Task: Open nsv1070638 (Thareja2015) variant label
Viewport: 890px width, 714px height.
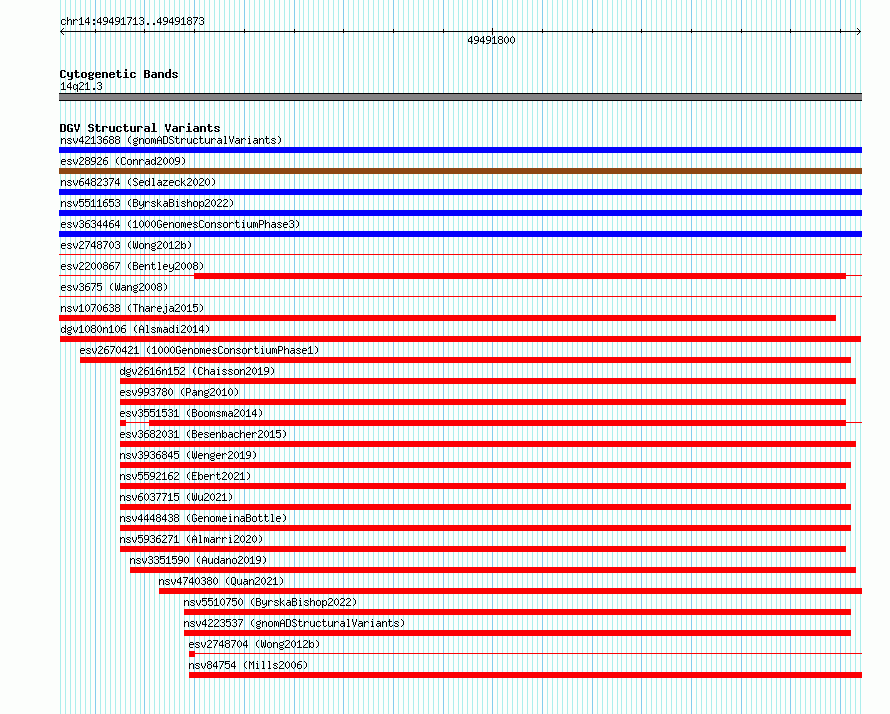Action: [132, 308]
